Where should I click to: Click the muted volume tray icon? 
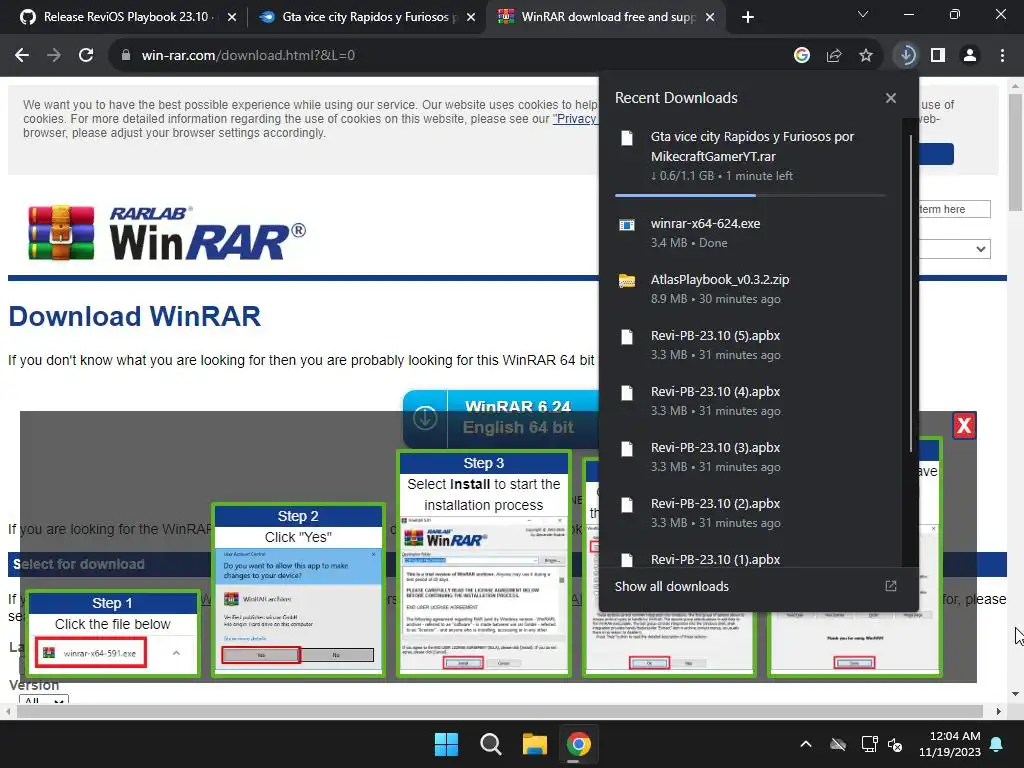click(895, 744)
